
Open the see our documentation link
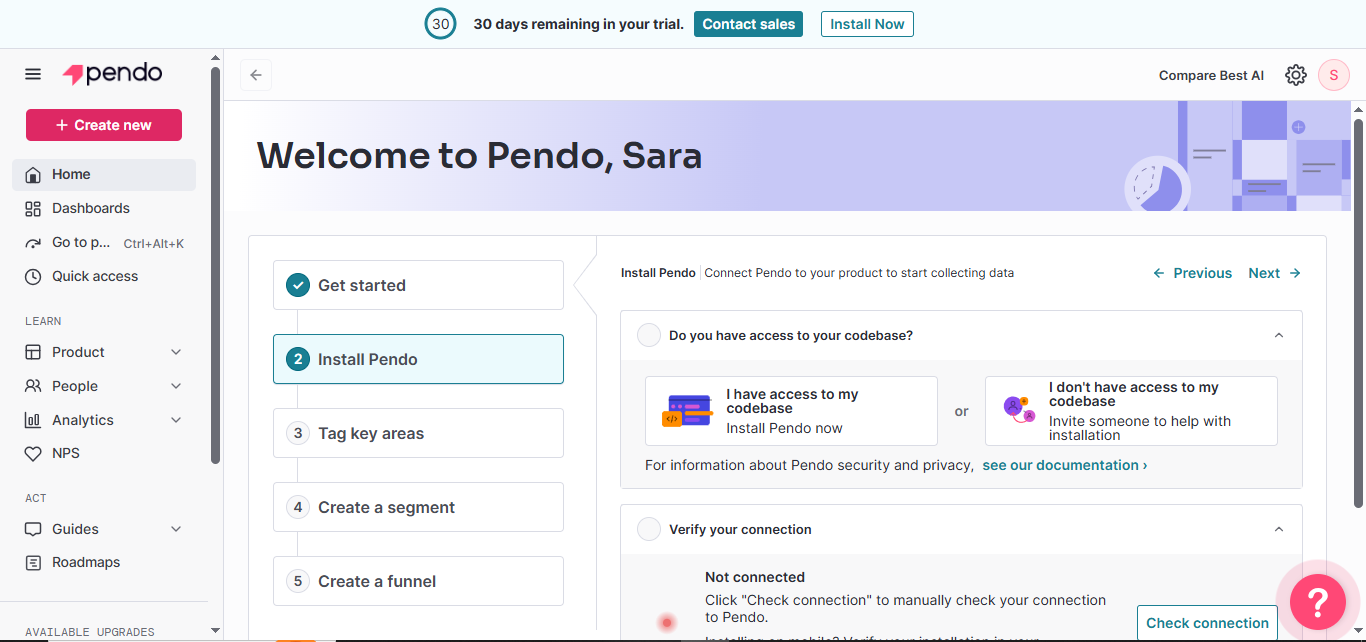point(1065,465)
